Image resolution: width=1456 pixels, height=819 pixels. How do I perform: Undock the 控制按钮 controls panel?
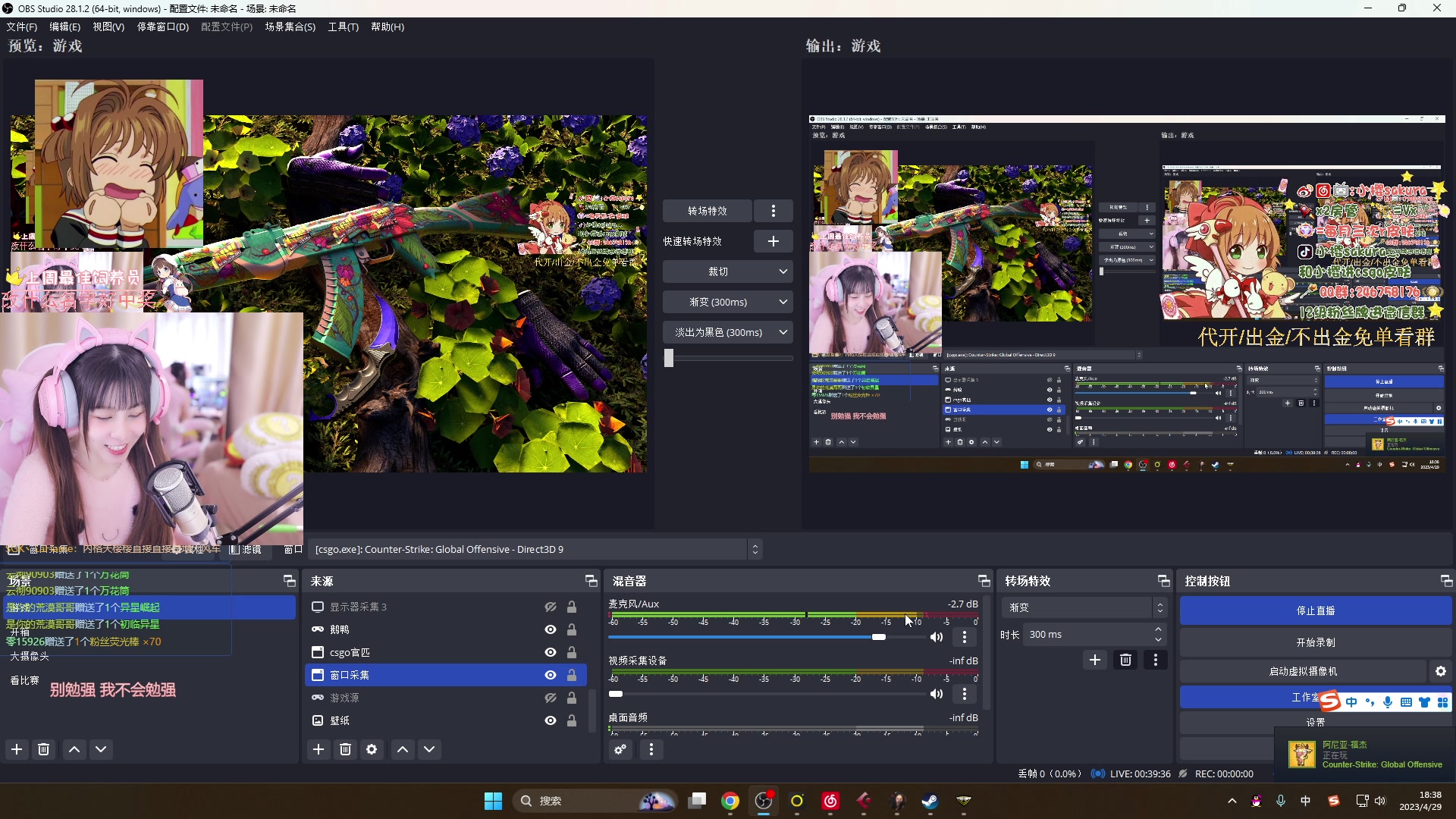click(x=1446, y=581)
